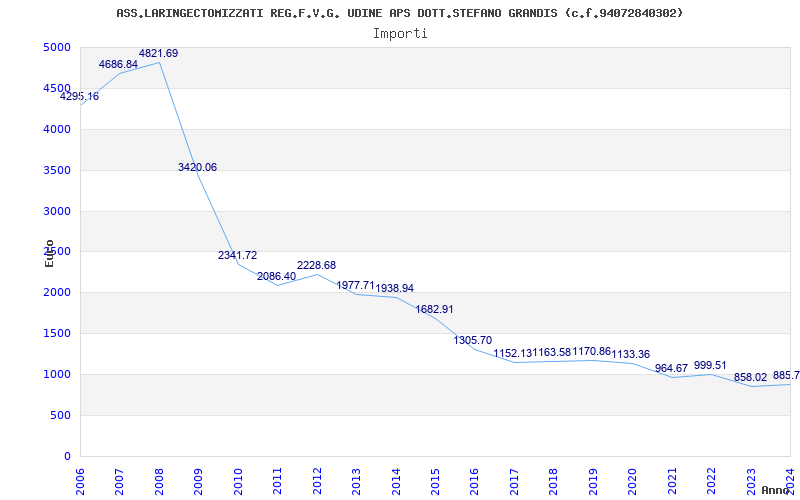Click the 2006 year axis label
The image size is (800, 500).
pos(80,482)
